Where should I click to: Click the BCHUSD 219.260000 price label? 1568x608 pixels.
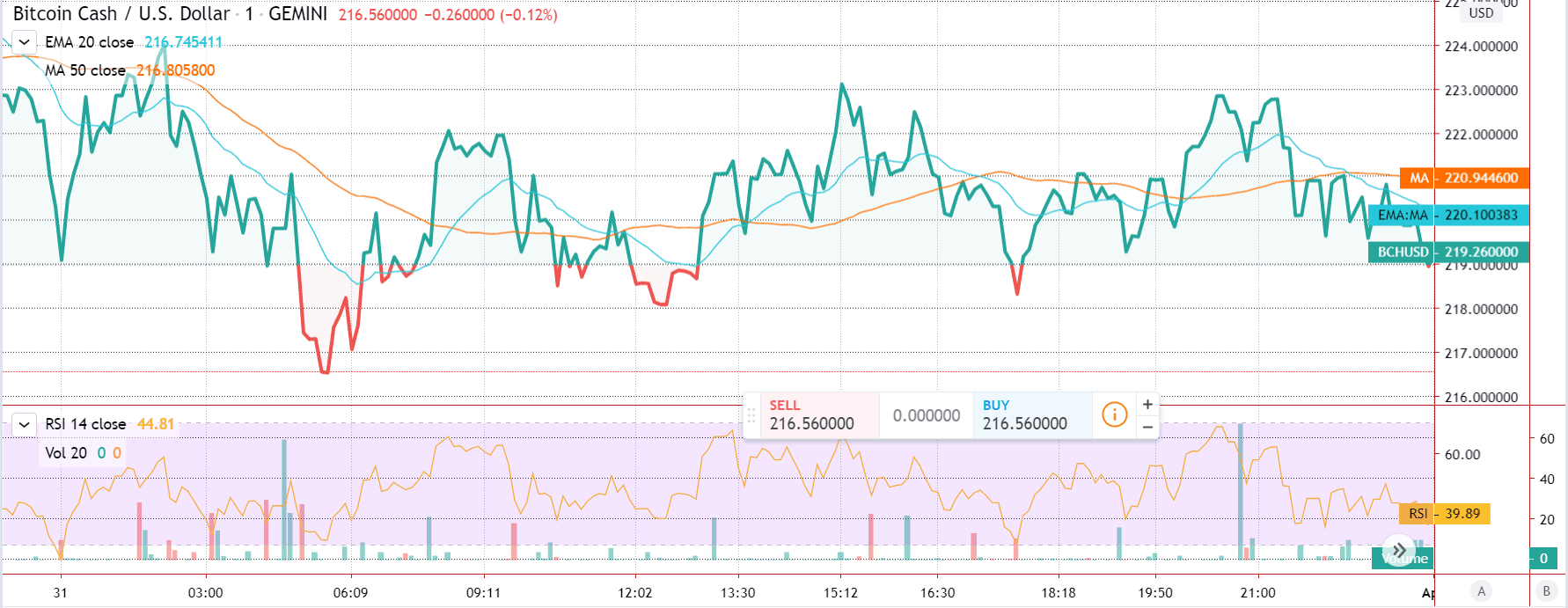1449,252
